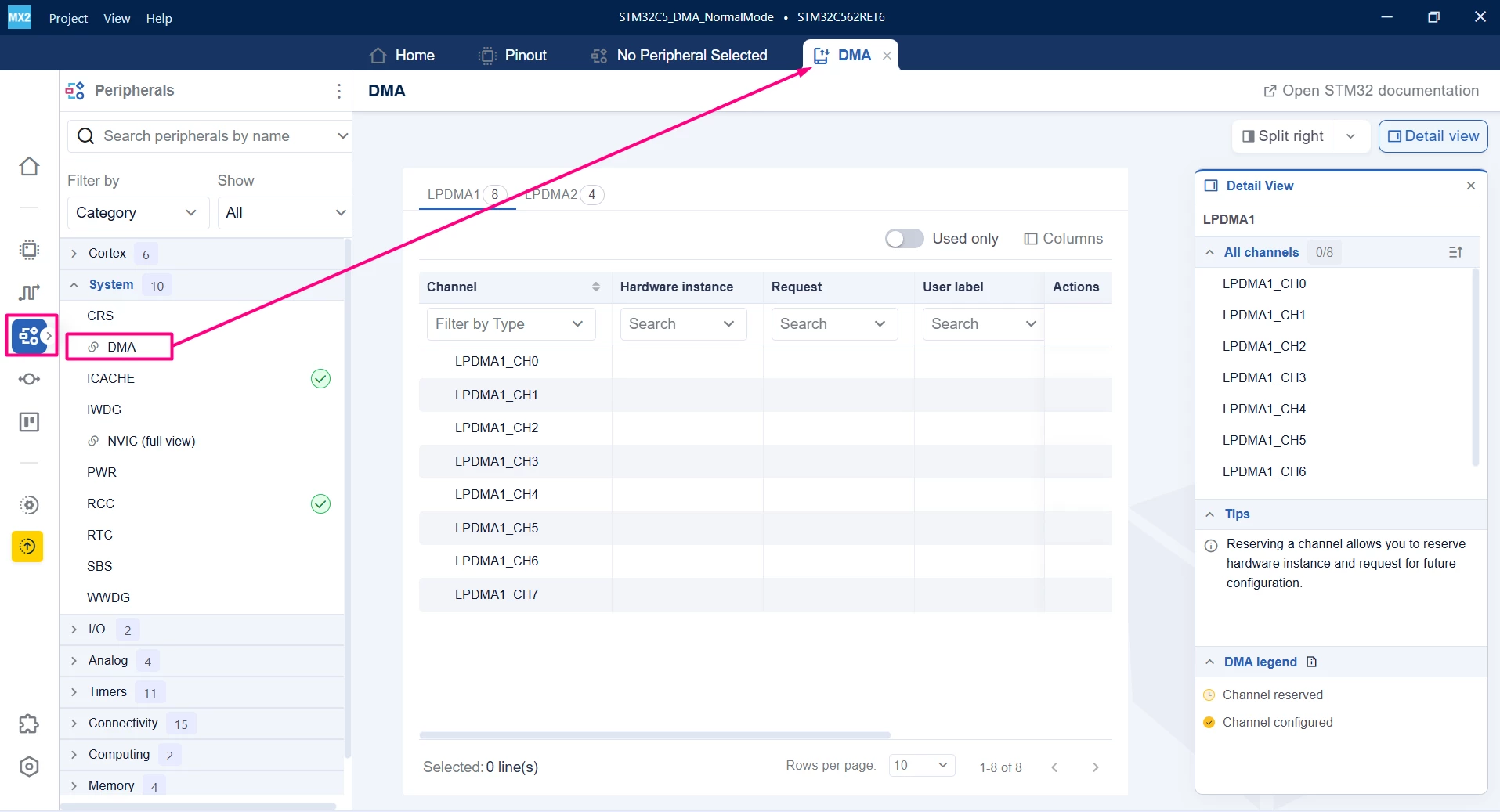Open the puzzle piece extensions icon
1500x812 pixels.
click(x=29, y=724)
